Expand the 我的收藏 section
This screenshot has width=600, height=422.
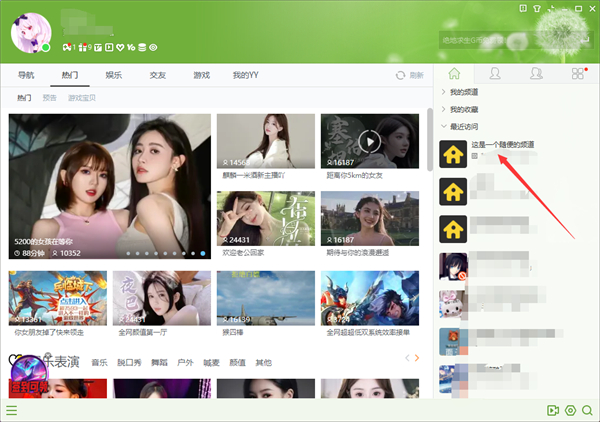(460, 109)
